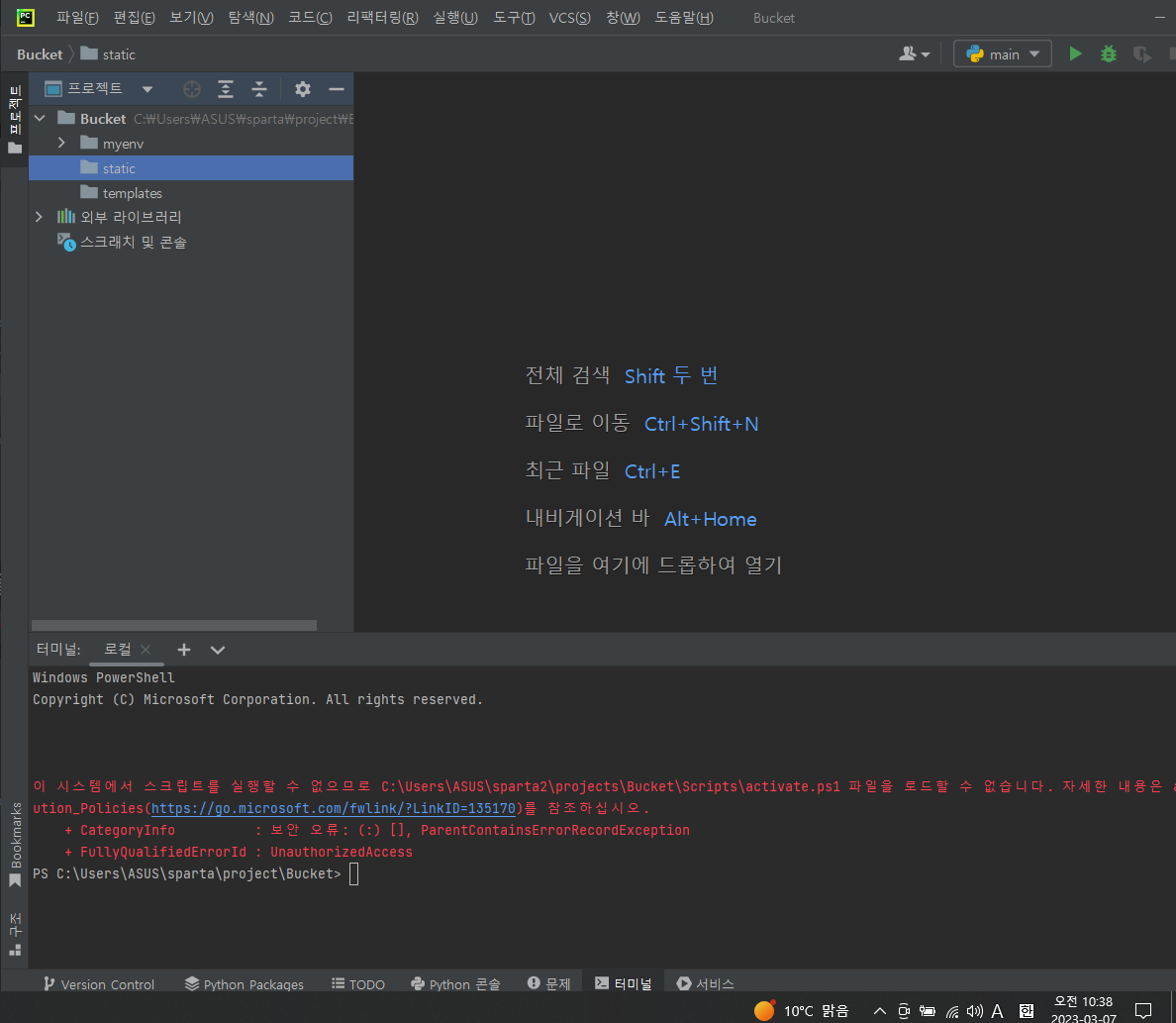Open the 창(W) menu
This screenshot has height=1023, width=1176.
coord(623,17)
